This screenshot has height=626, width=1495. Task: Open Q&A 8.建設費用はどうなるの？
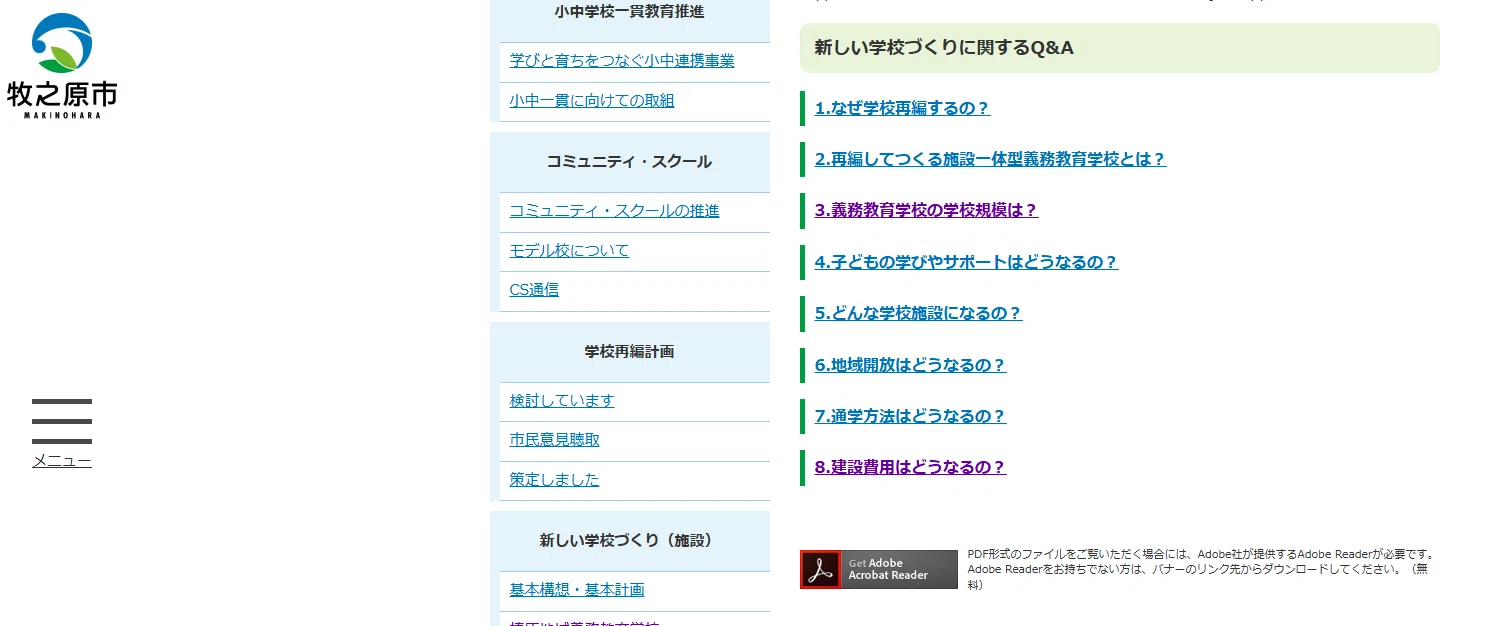(910, 467)
